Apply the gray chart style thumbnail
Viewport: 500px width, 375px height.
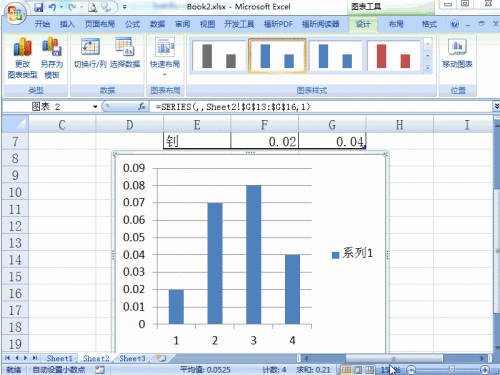click(219, 56)
